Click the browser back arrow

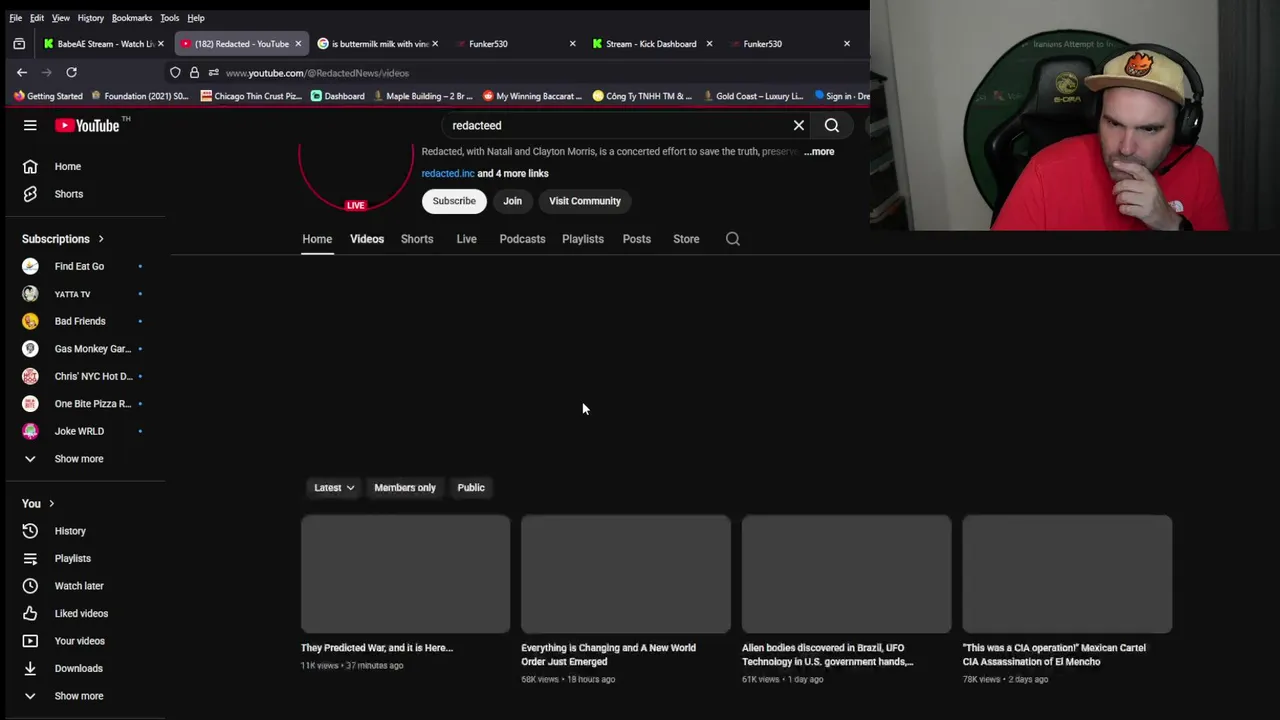tap(22, 72)
